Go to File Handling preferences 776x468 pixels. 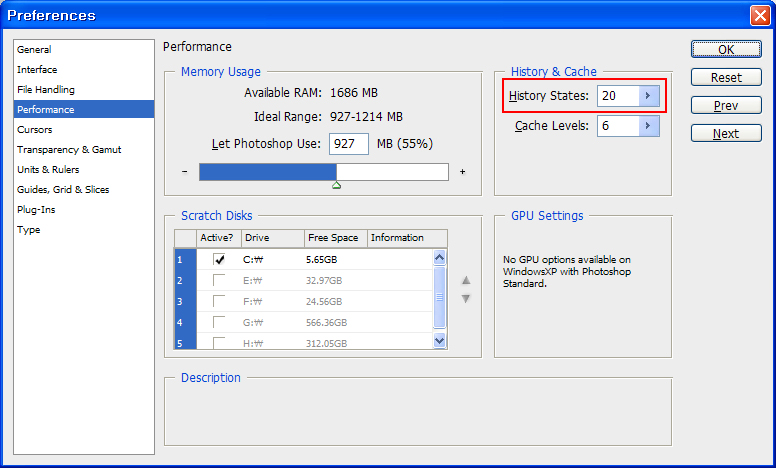(x=46, y=90)
